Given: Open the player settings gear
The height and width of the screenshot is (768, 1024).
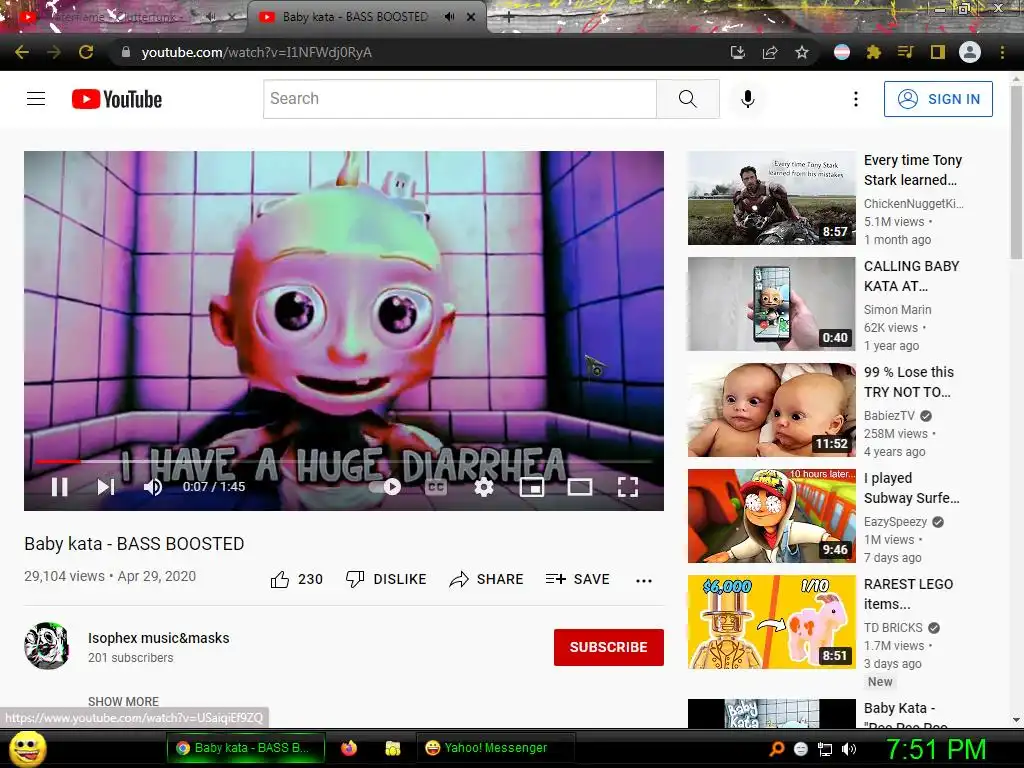Looking at the screenshot, I should 484,487.
